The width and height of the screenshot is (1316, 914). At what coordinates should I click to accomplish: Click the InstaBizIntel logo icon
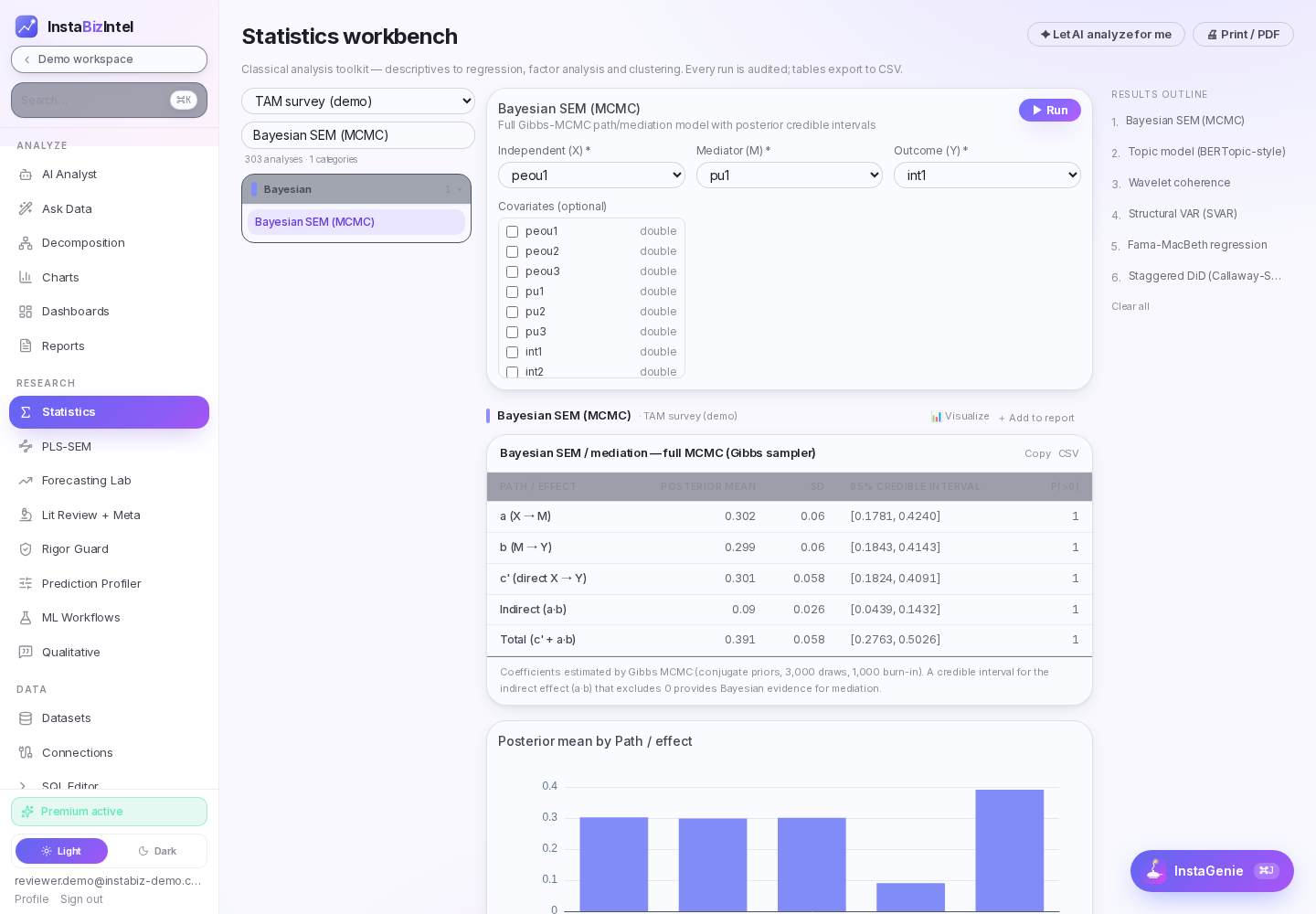click(x=27, y=27)
